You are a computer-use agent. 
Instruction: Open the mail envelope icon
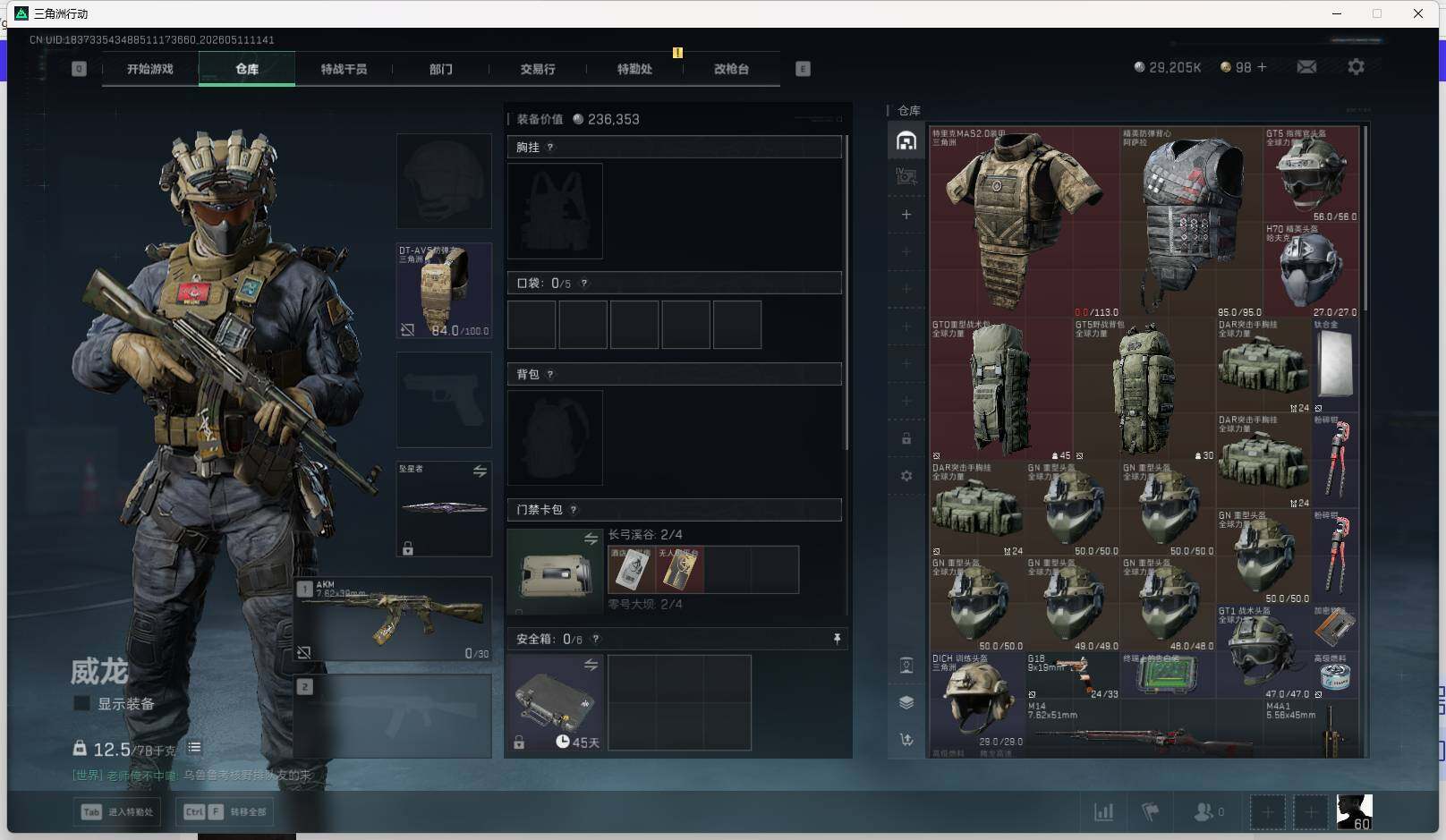[1306, 67]
